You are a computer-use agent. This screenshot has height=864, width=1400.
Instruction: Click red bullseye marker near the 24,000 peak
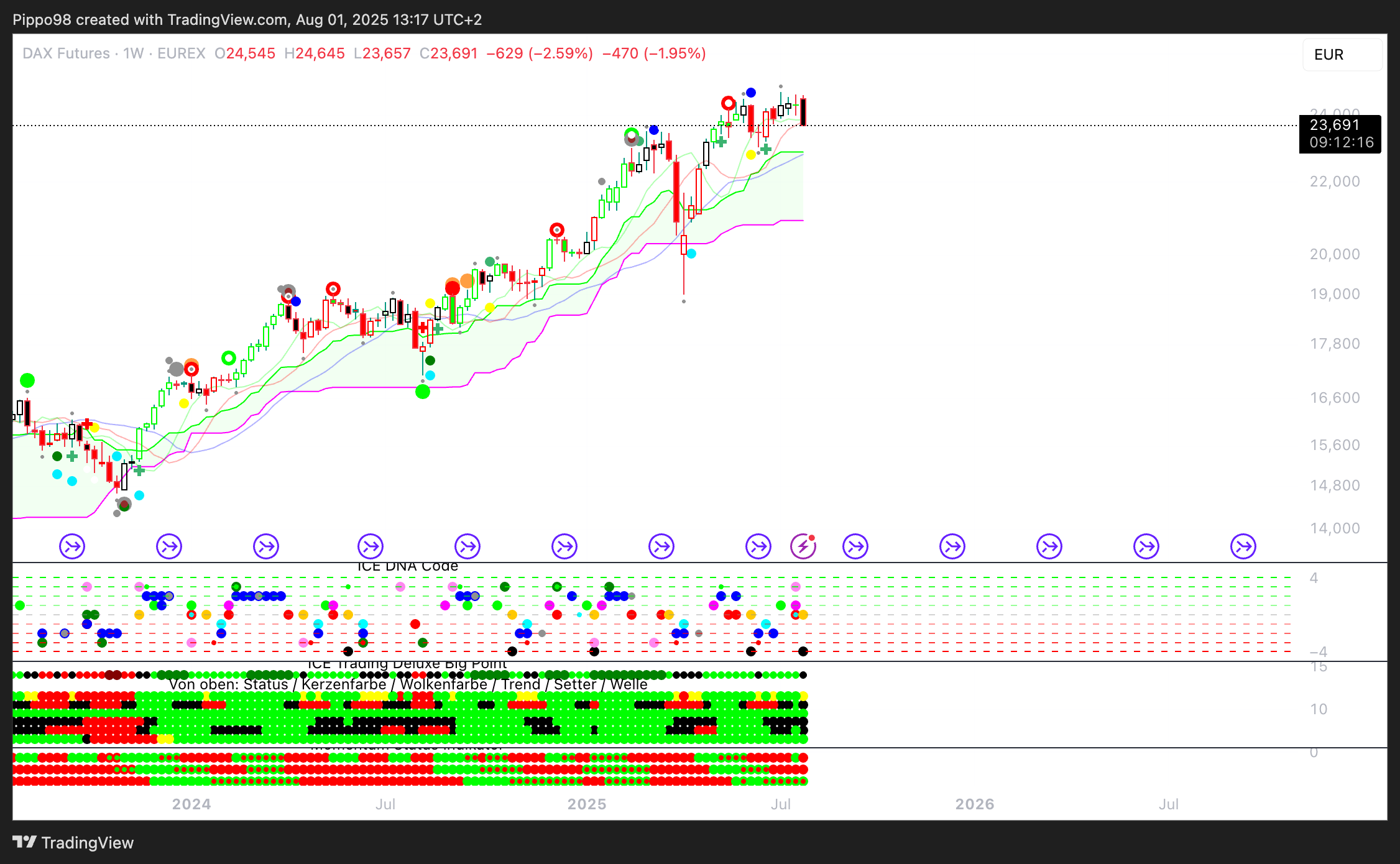(x=728, y=103)
